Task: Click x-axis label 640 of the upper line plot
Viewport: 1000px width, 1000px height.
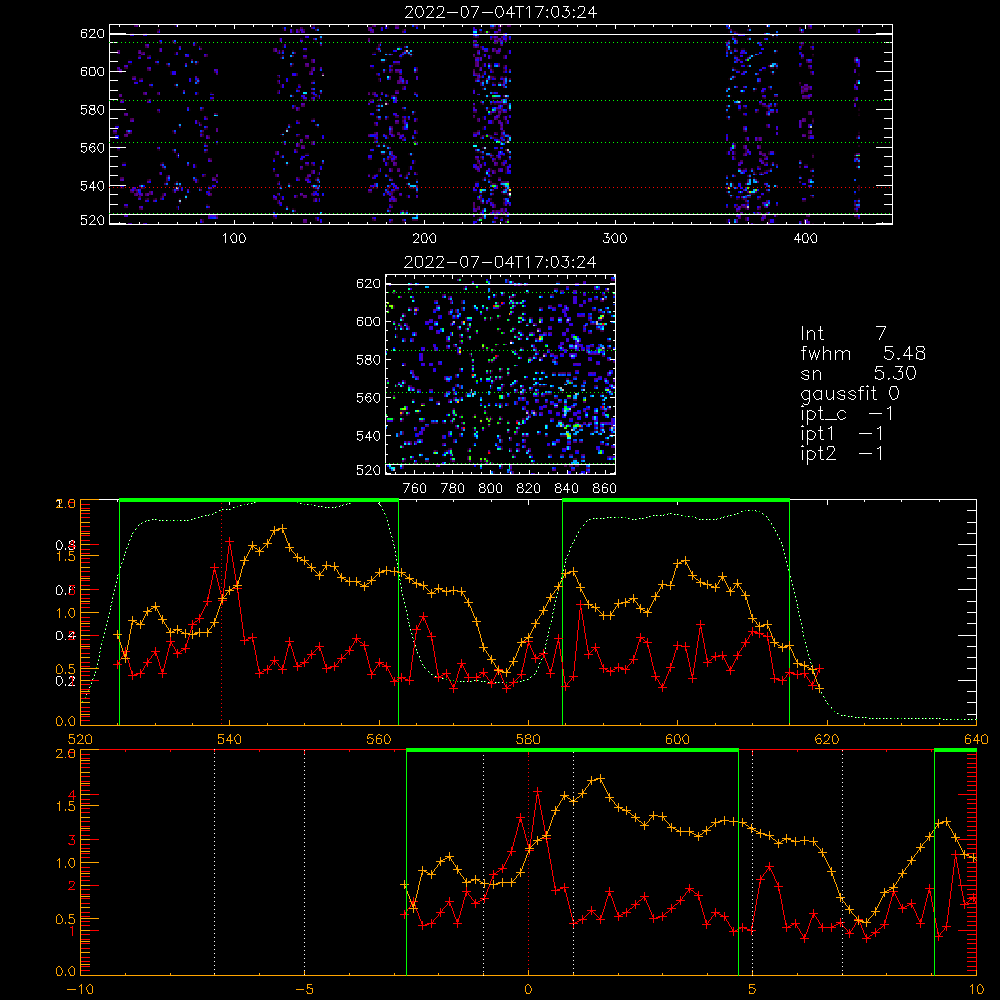Action: pyautogui.click(x=976, y=740)
